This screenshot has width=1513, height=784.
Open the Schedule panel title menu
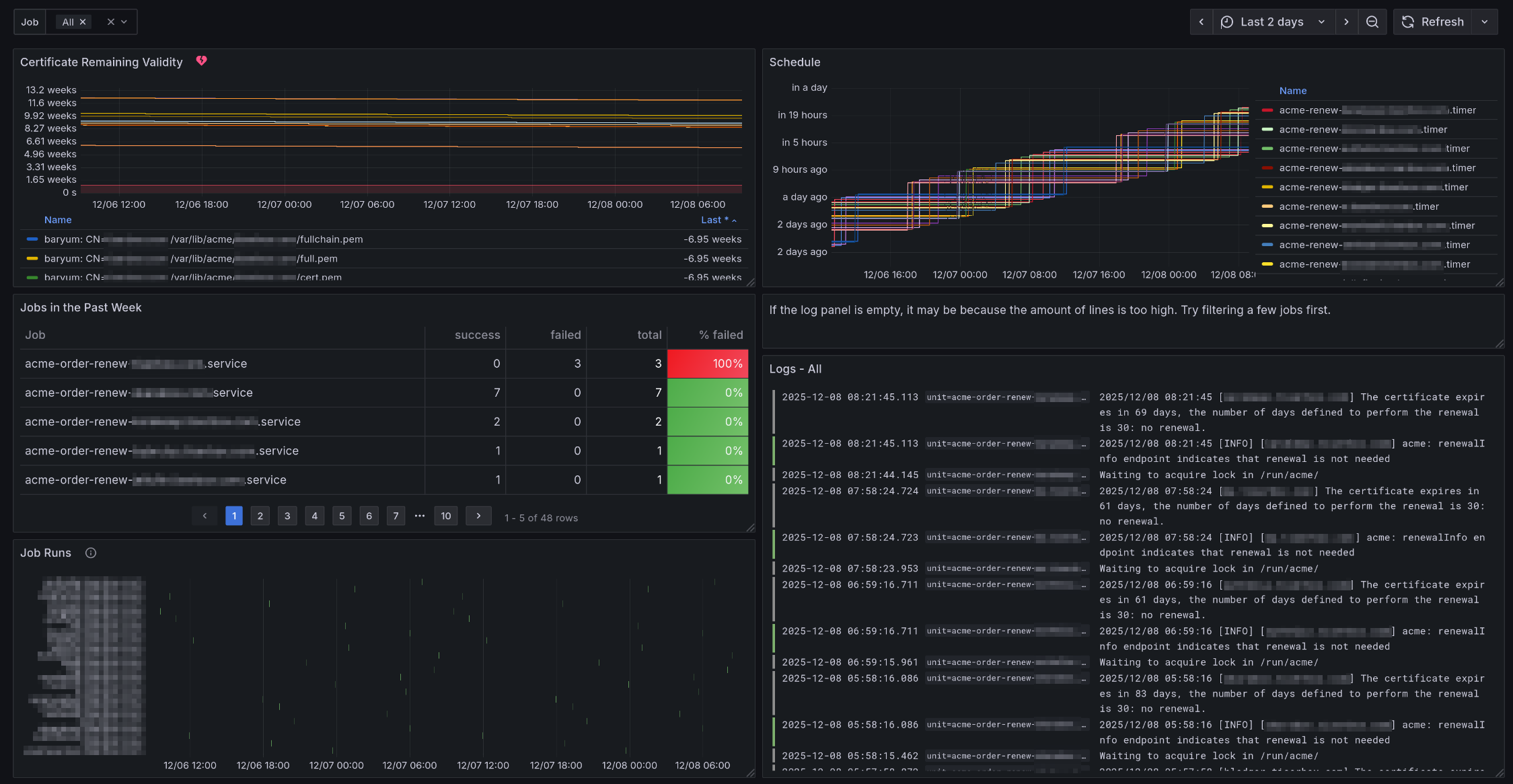795,62
